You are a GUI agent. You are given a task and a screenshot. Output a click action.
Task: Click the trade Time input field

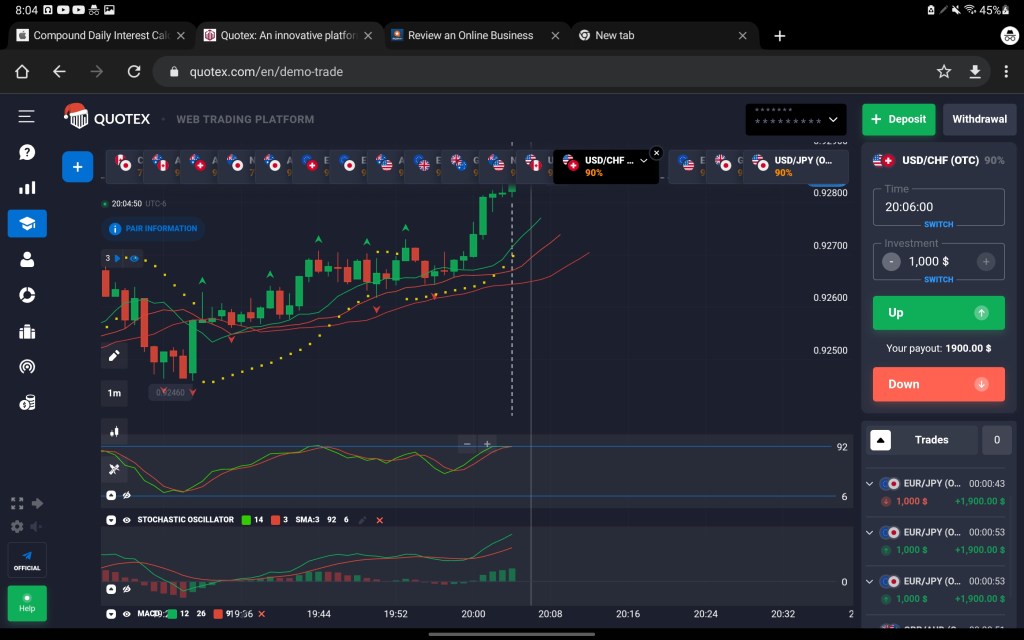pos(937,207)
